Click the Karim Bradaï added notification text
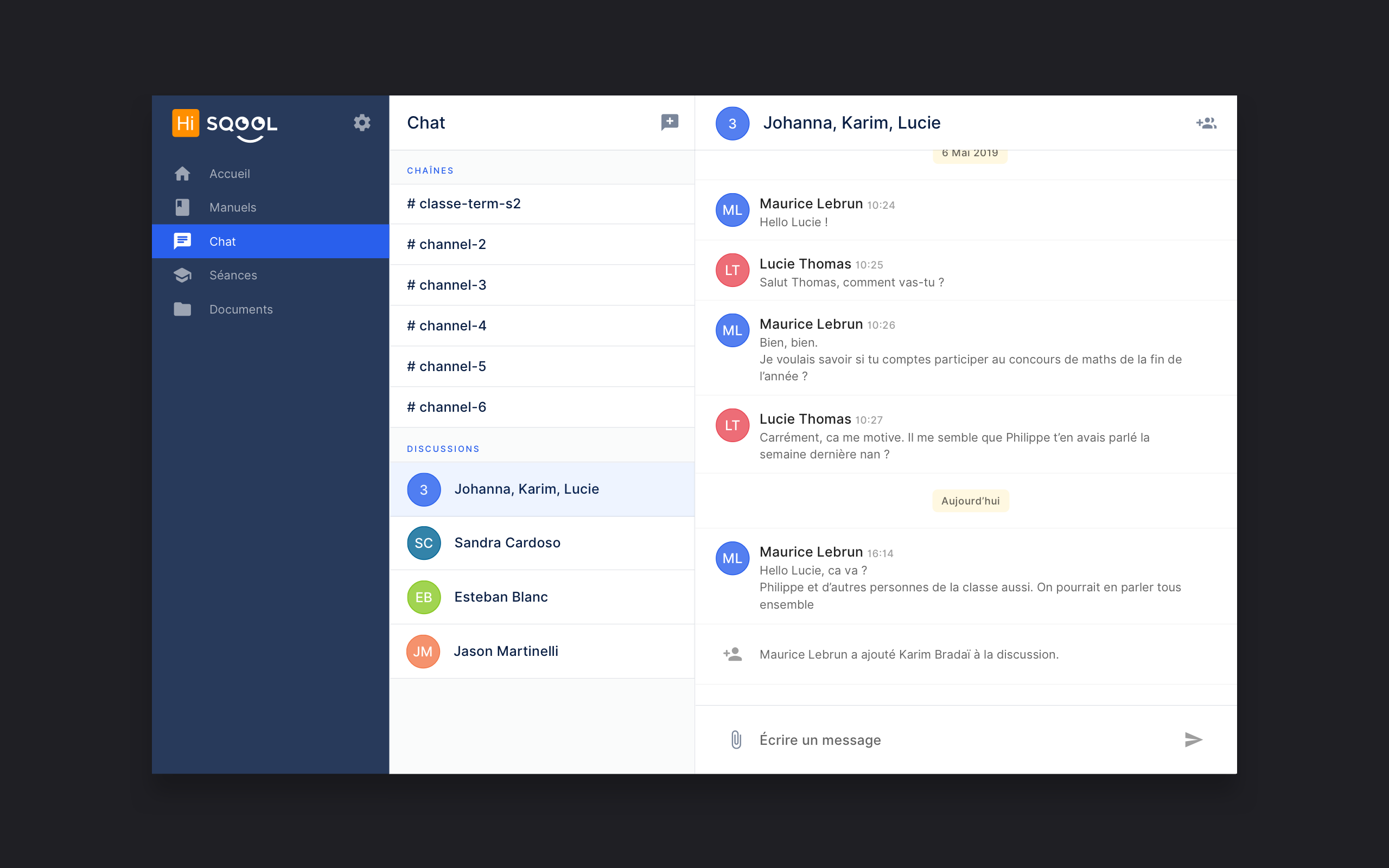The height and width of the screenshot is (868, 1389). [x=909, y=654]
